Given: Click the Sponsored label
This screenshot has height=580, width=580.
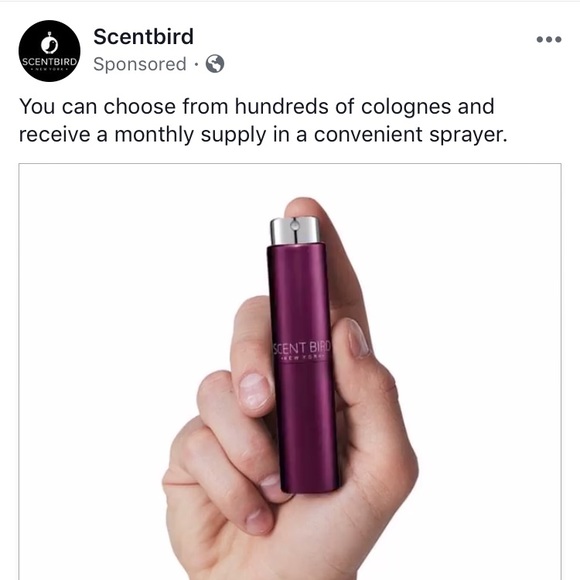Looking at the screenshot, I should [140, 64].
